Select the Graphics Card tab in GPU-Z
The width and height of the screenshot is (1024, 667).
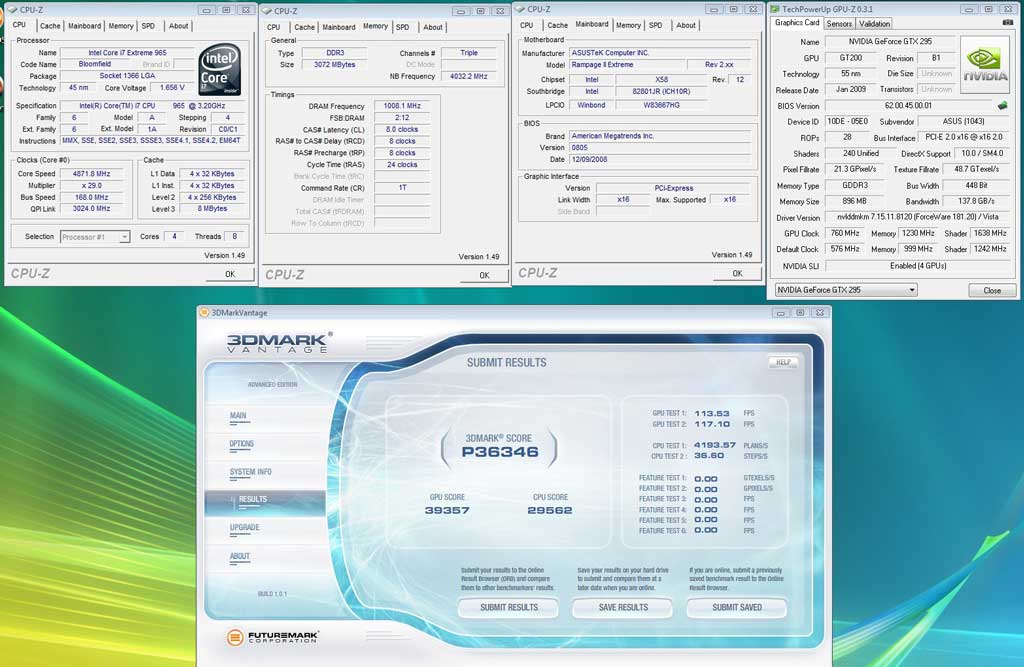[x=797, y=23]
